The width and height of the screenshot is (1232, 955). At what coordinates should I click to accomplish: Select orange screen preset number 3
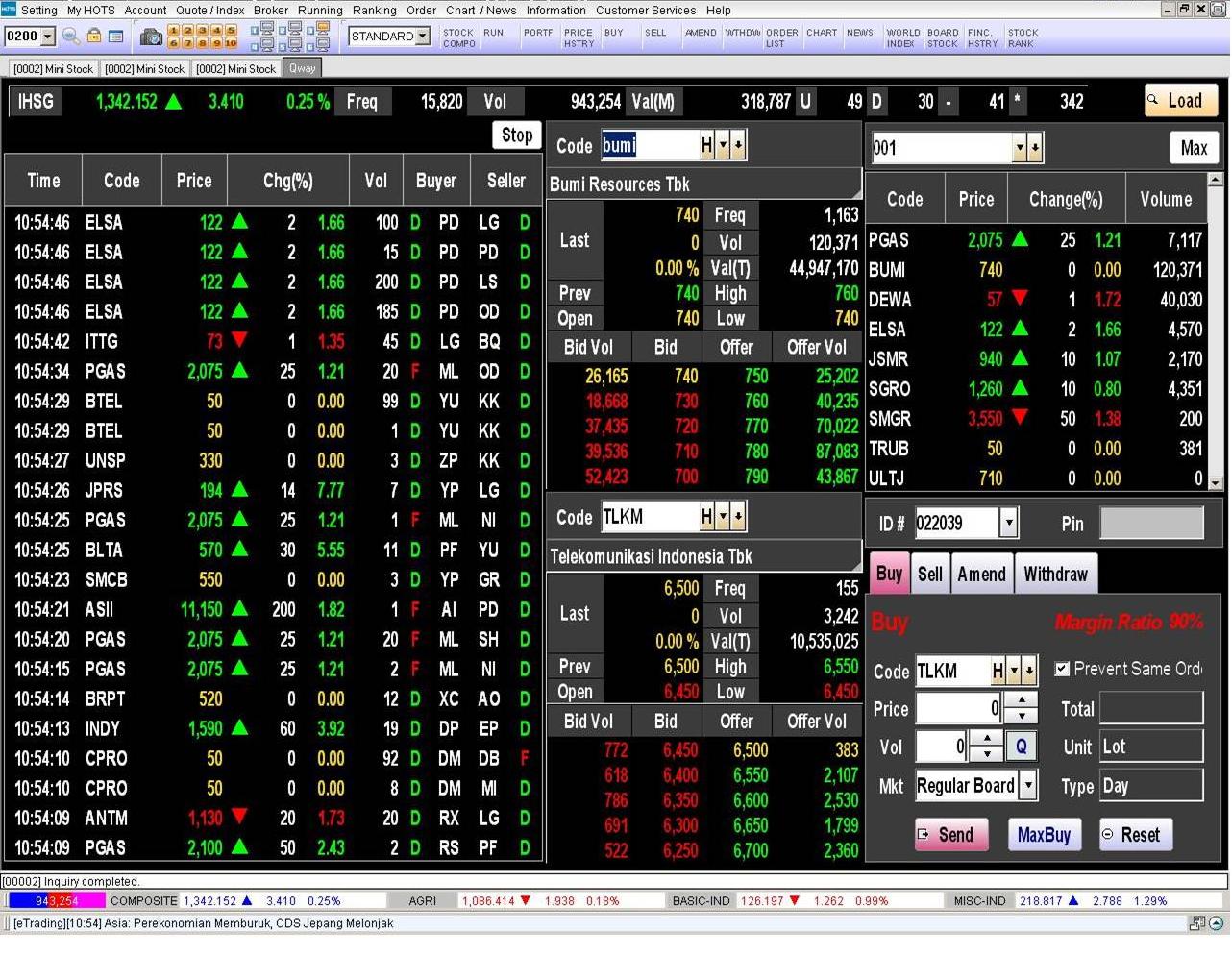[202, 31]
